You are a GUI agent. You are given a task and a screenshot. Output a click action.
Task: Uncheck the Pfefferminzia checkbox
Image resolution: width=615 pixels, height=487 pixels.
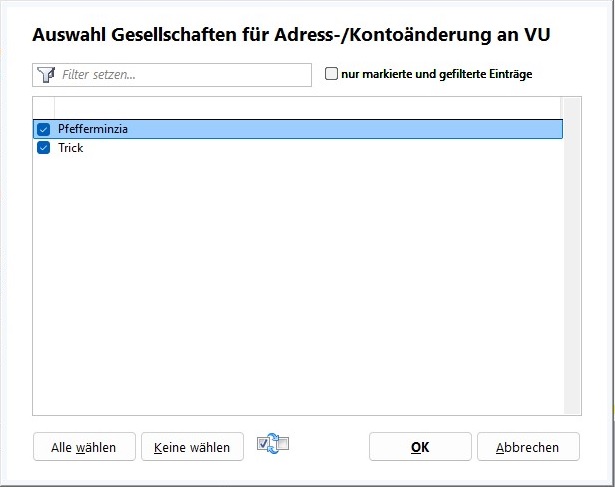43,129
